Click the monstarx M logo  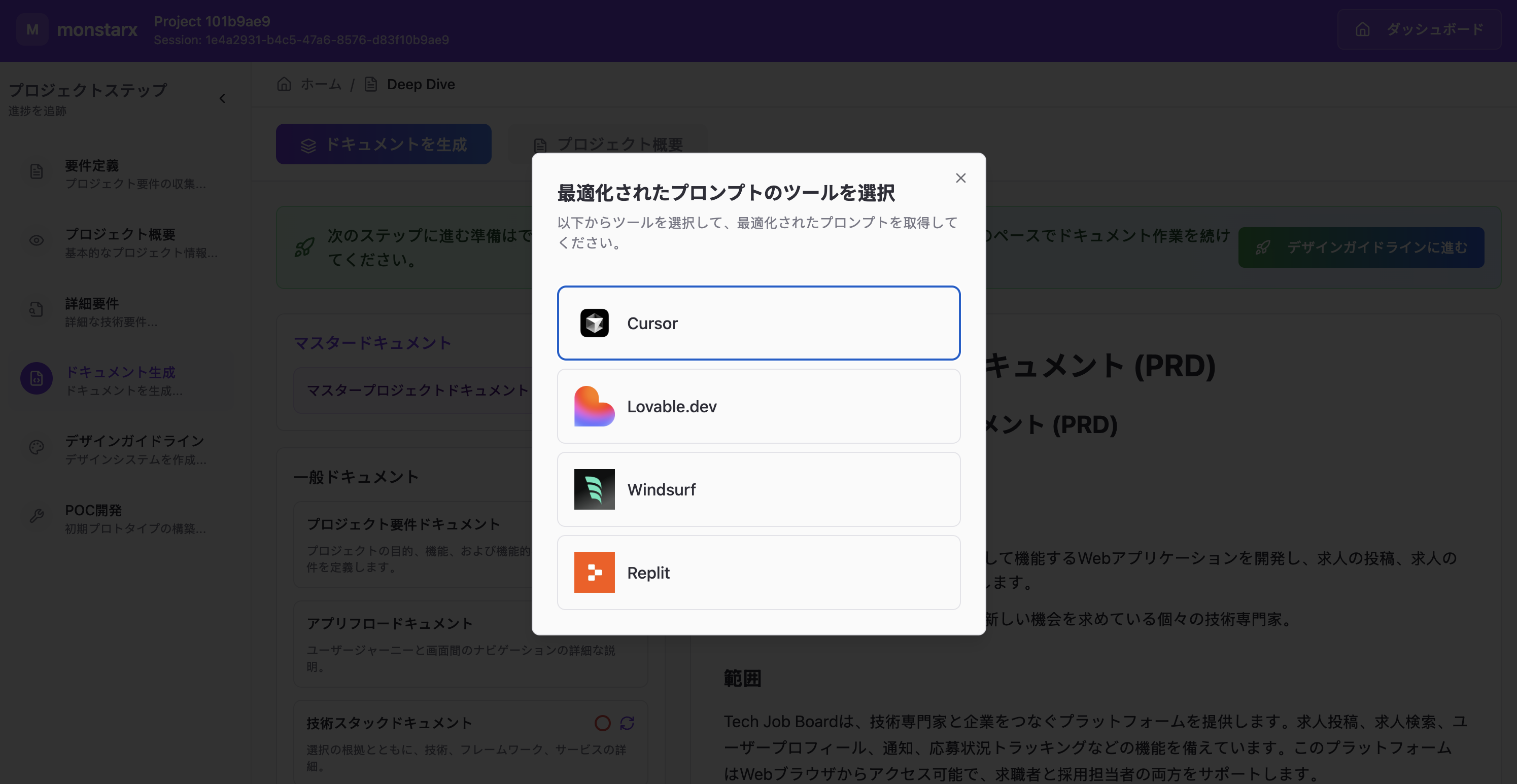(32, 29)
